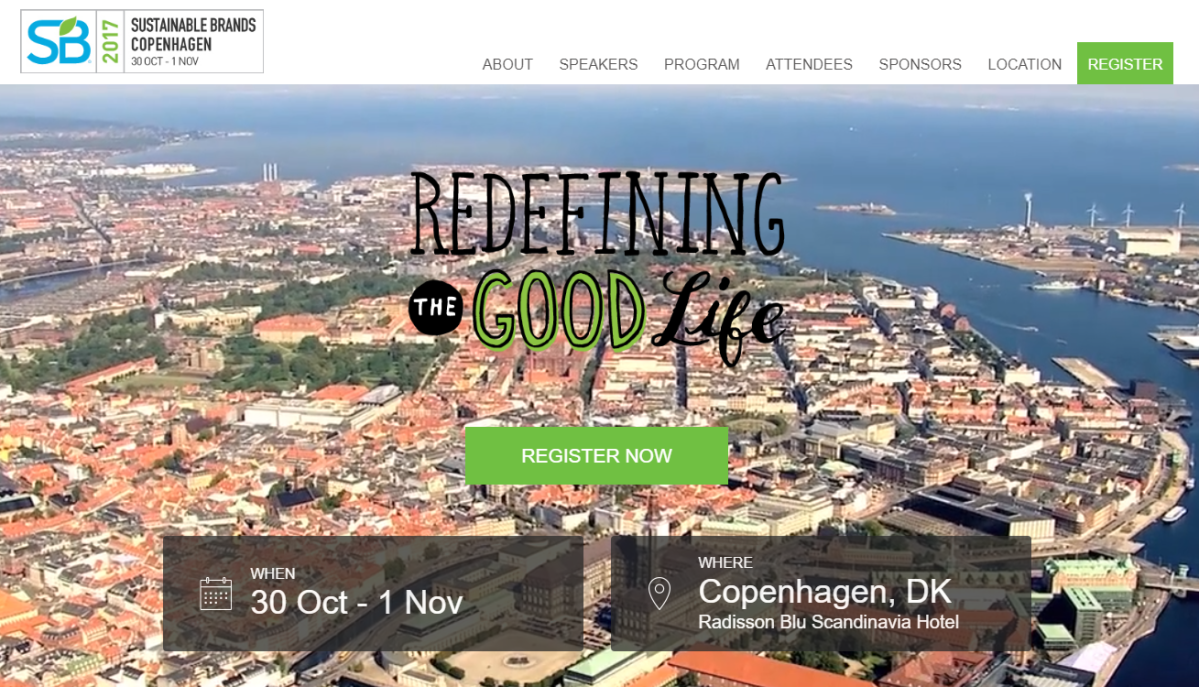Click the SB leaf logo icon
The image size is (1199, 687).
coord(59,41)
